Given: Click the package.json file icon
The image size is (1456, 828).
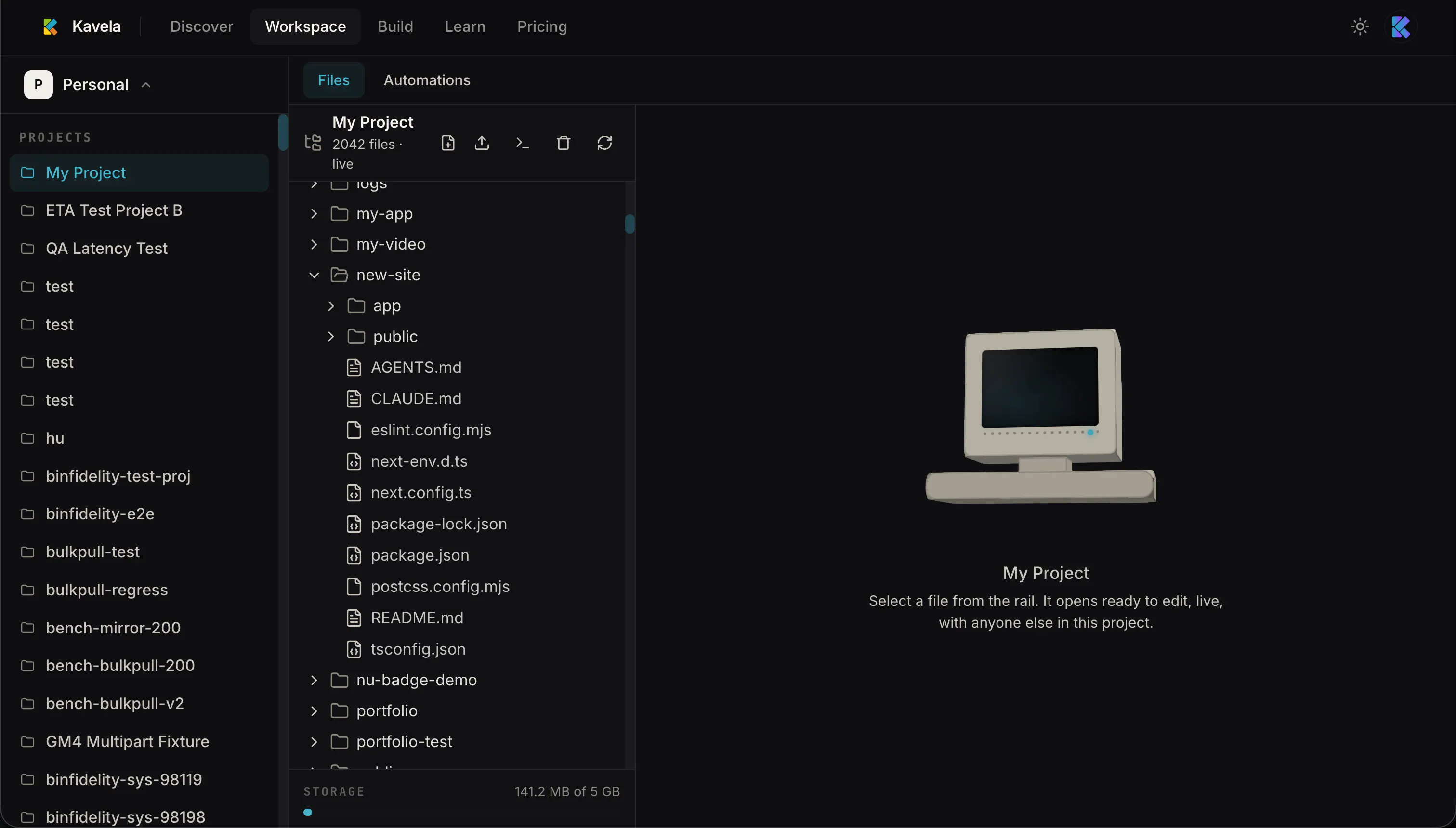Looking at the screenshot, I should point(354,555).
